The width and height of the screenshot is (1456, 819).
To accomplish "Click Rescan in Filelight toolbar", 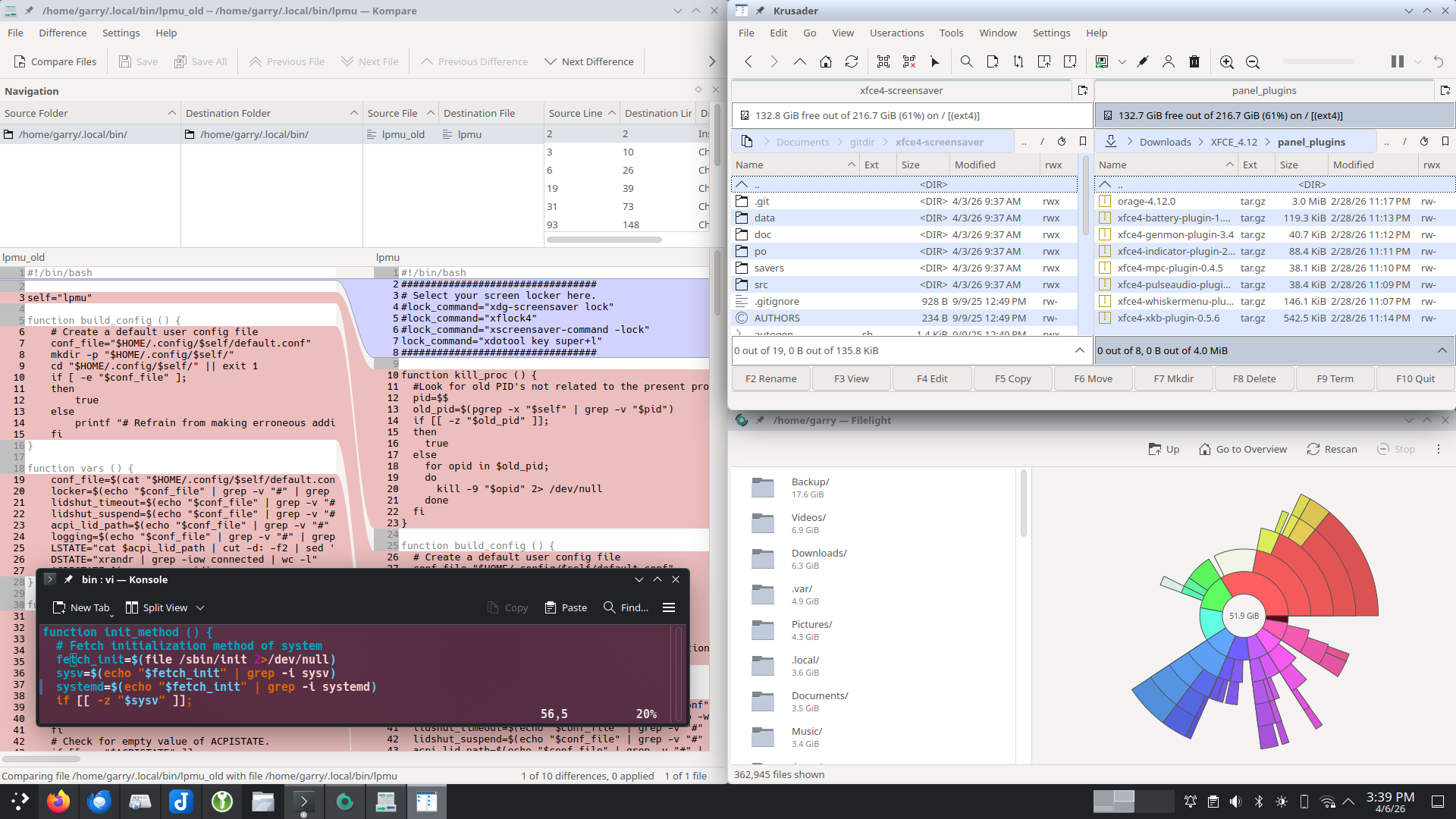I will pyautogui.click(x=1332, y=449).
